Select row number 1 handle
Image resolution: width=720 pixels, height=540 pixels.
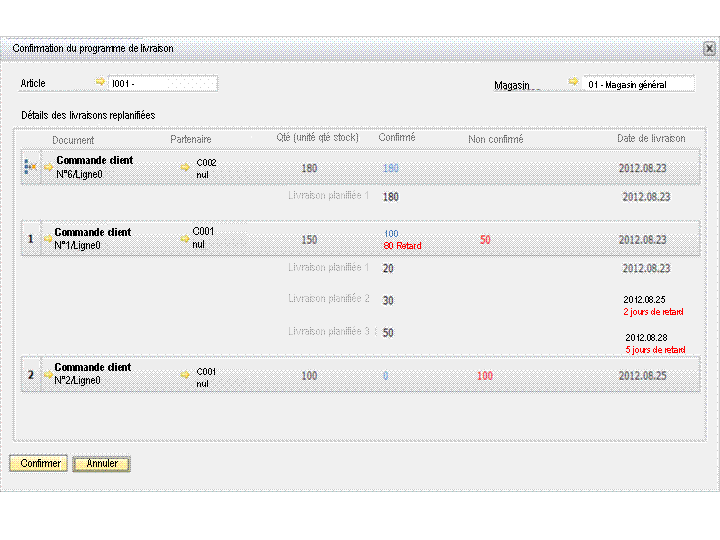click(x=31, y=239)
